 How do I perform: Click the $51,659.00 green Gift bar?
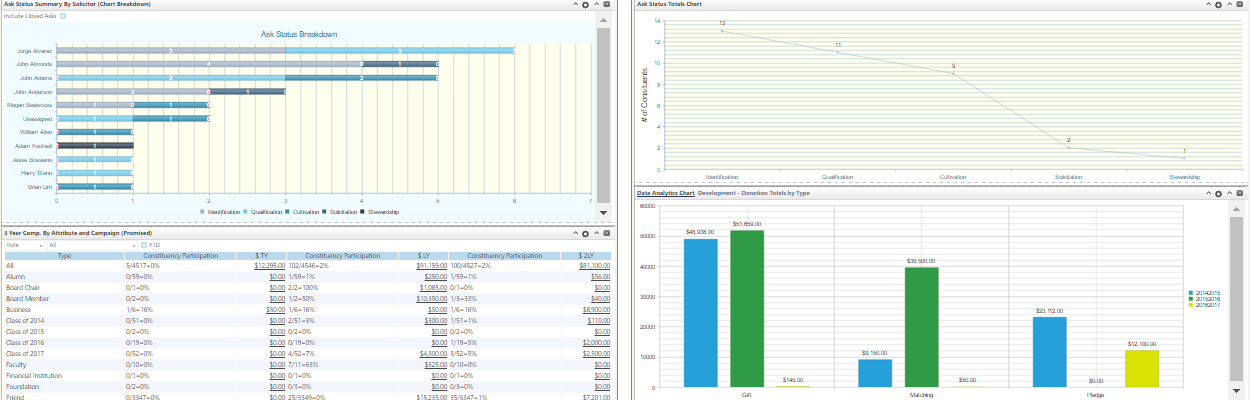(747, 309)
